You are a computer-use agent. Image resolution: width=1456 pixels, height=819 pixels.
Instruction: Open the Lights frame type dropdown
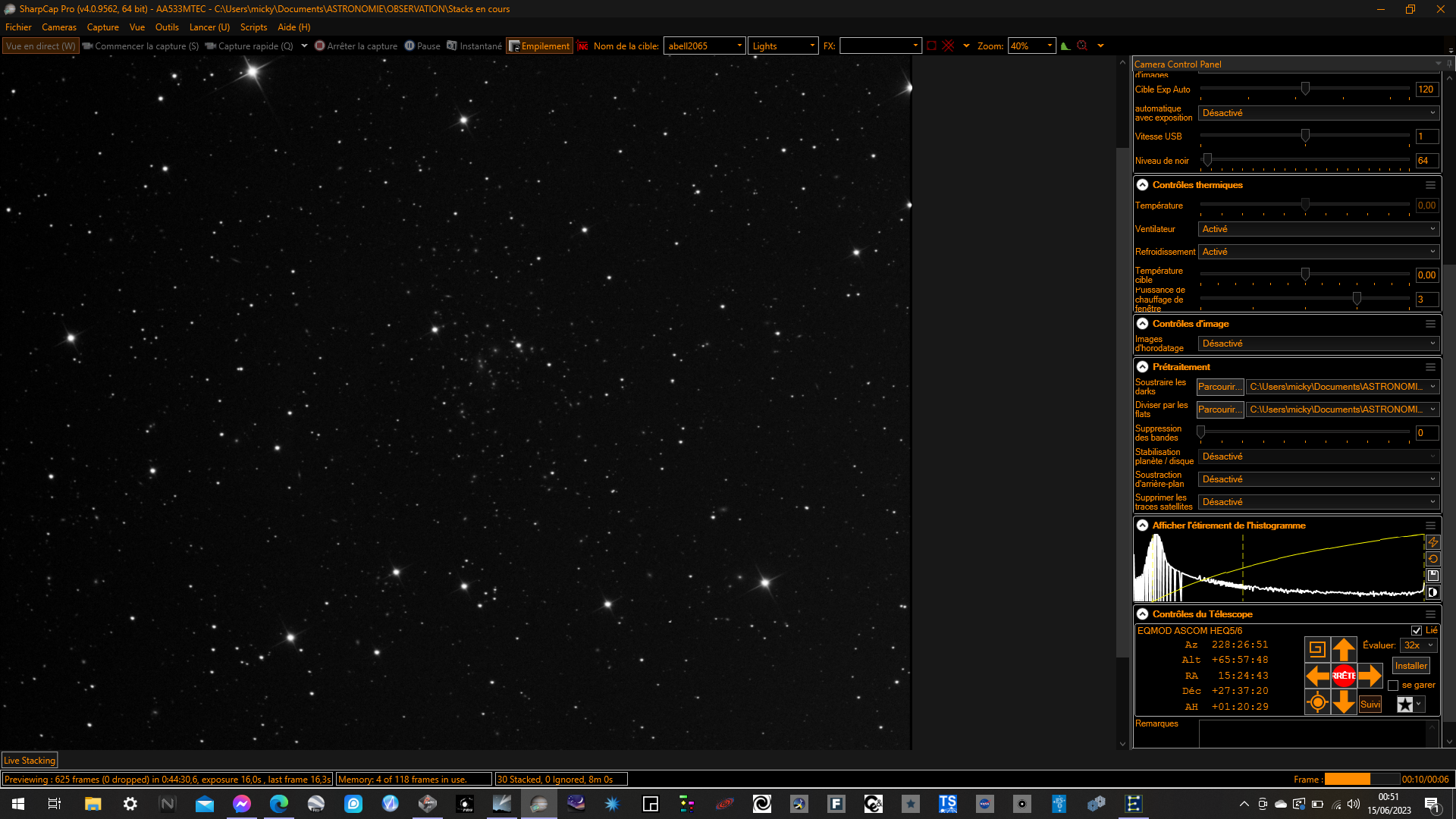click(x=783, y=45)
